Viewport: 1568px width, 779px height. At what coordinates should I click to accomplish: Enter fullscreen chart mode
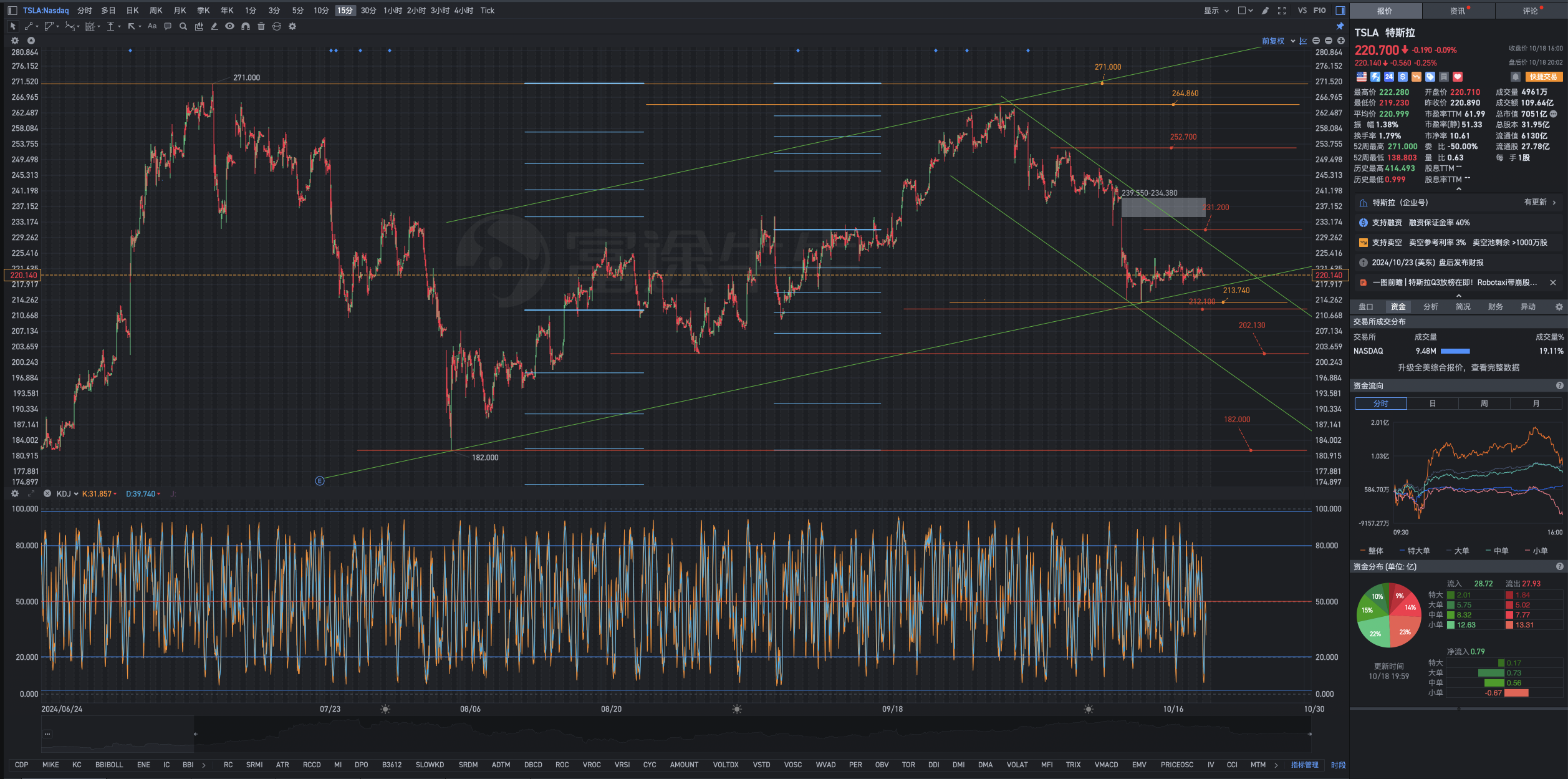click(1282, 11)
